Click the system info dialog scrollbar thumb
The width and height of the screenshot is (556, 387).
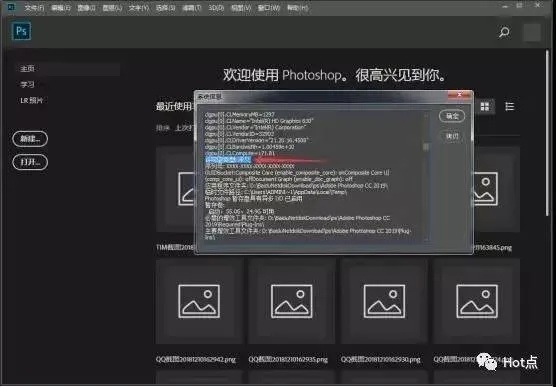pos(426,146)
